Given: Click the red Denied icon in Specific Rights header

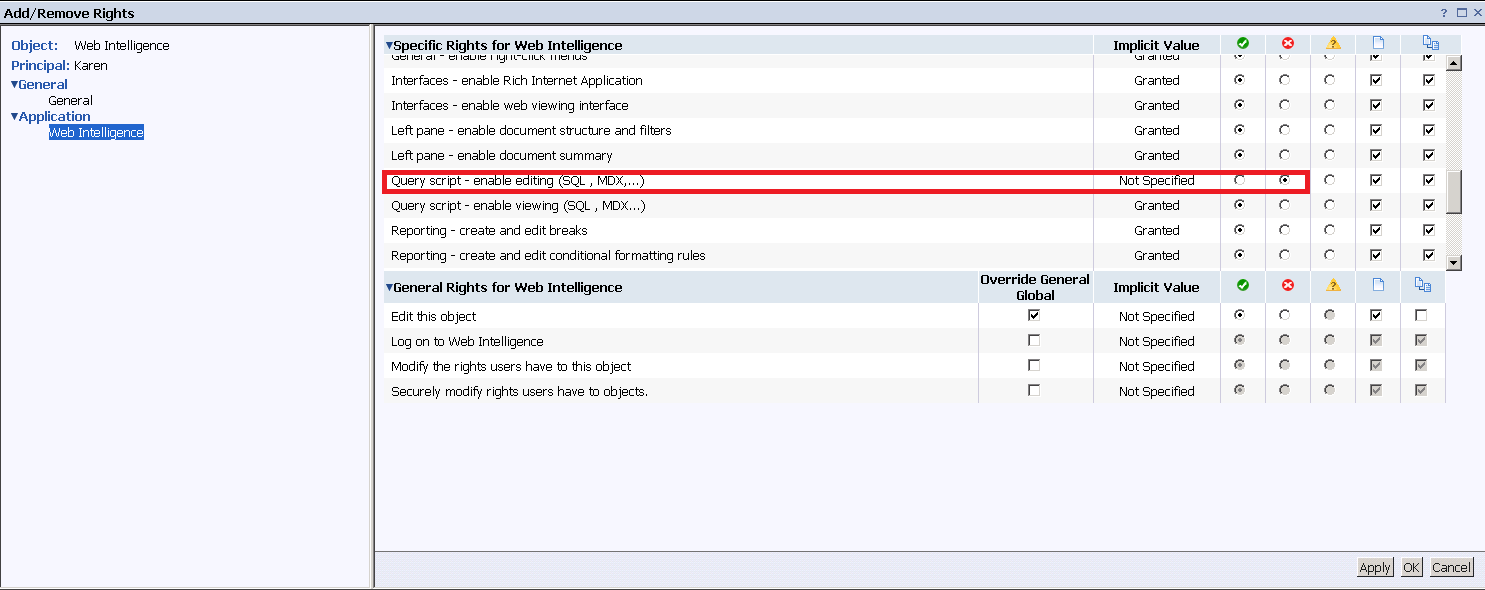Looking at the screenshot, I should [1288, 44].
